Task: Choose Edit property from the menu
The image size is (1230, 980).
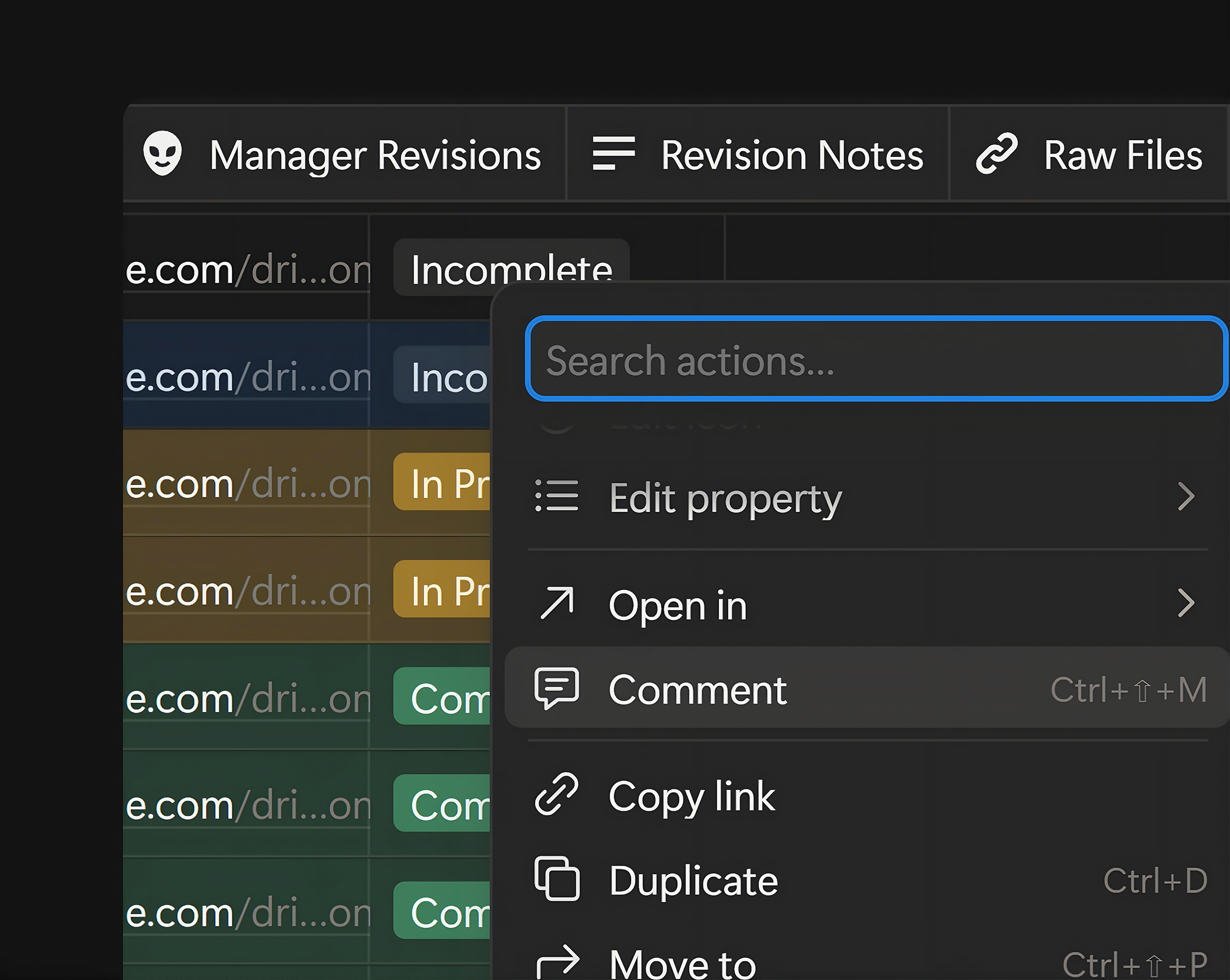Action: (x=867, y=497)
